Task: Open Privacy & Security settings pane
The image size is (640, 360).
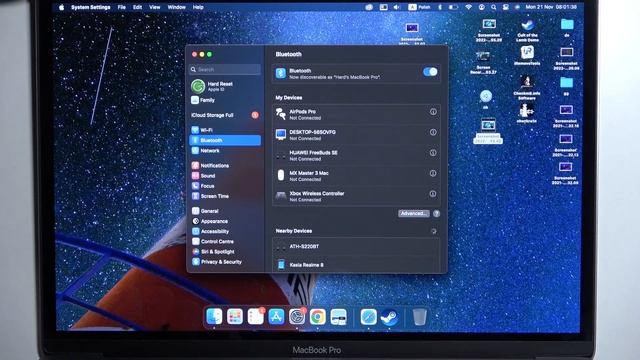Action: [x=225, y=262]
